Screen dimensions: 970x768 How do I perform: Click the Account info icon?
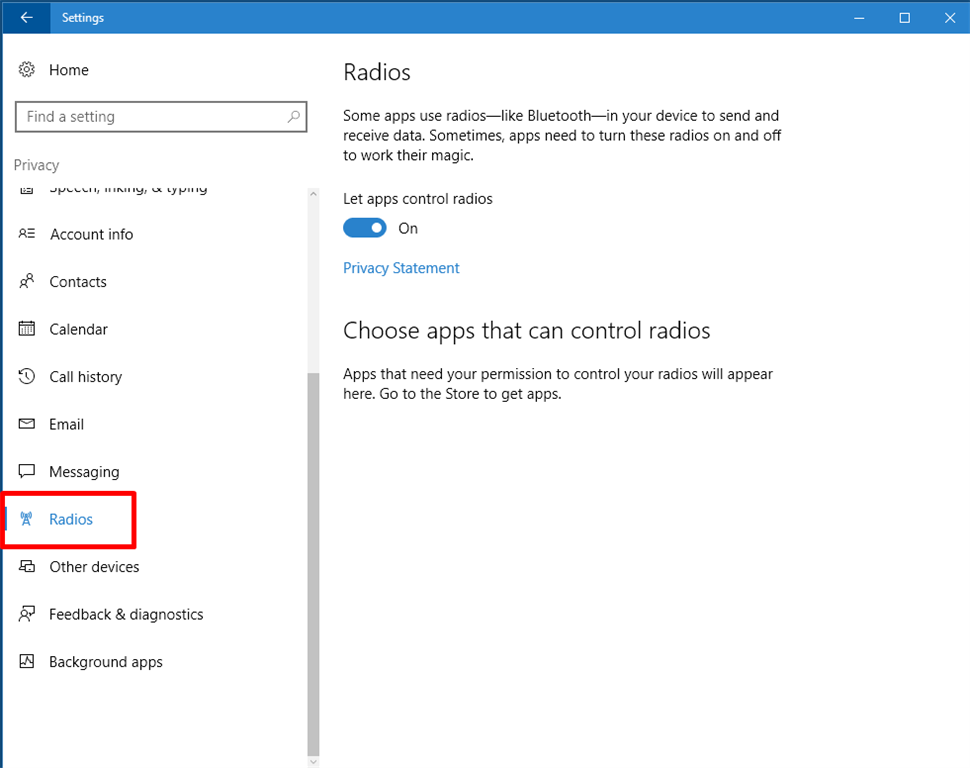pos(27,234)
